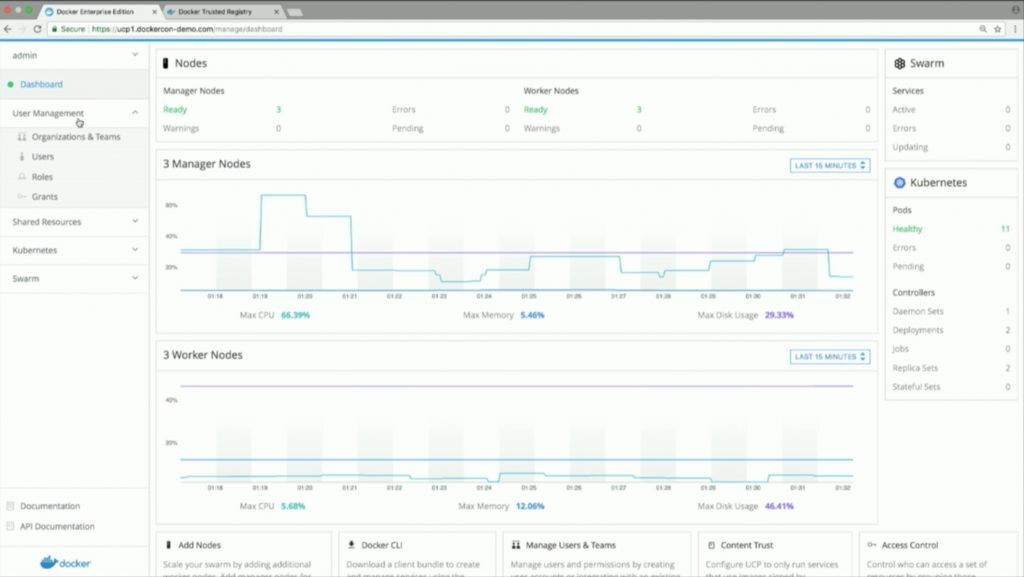Image resolution: width=1024 pixels, height=577 pixels.
Task: Expand the Kubernetes sidebar section
Action: 74,250
